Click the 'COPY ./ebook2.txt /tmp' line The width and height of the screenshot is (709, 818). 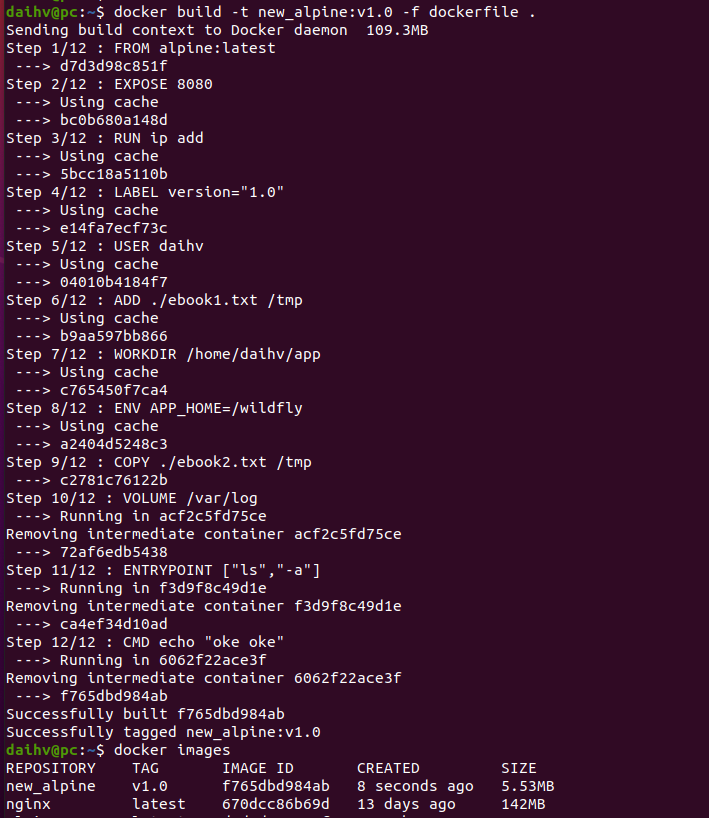pos(159,462)
